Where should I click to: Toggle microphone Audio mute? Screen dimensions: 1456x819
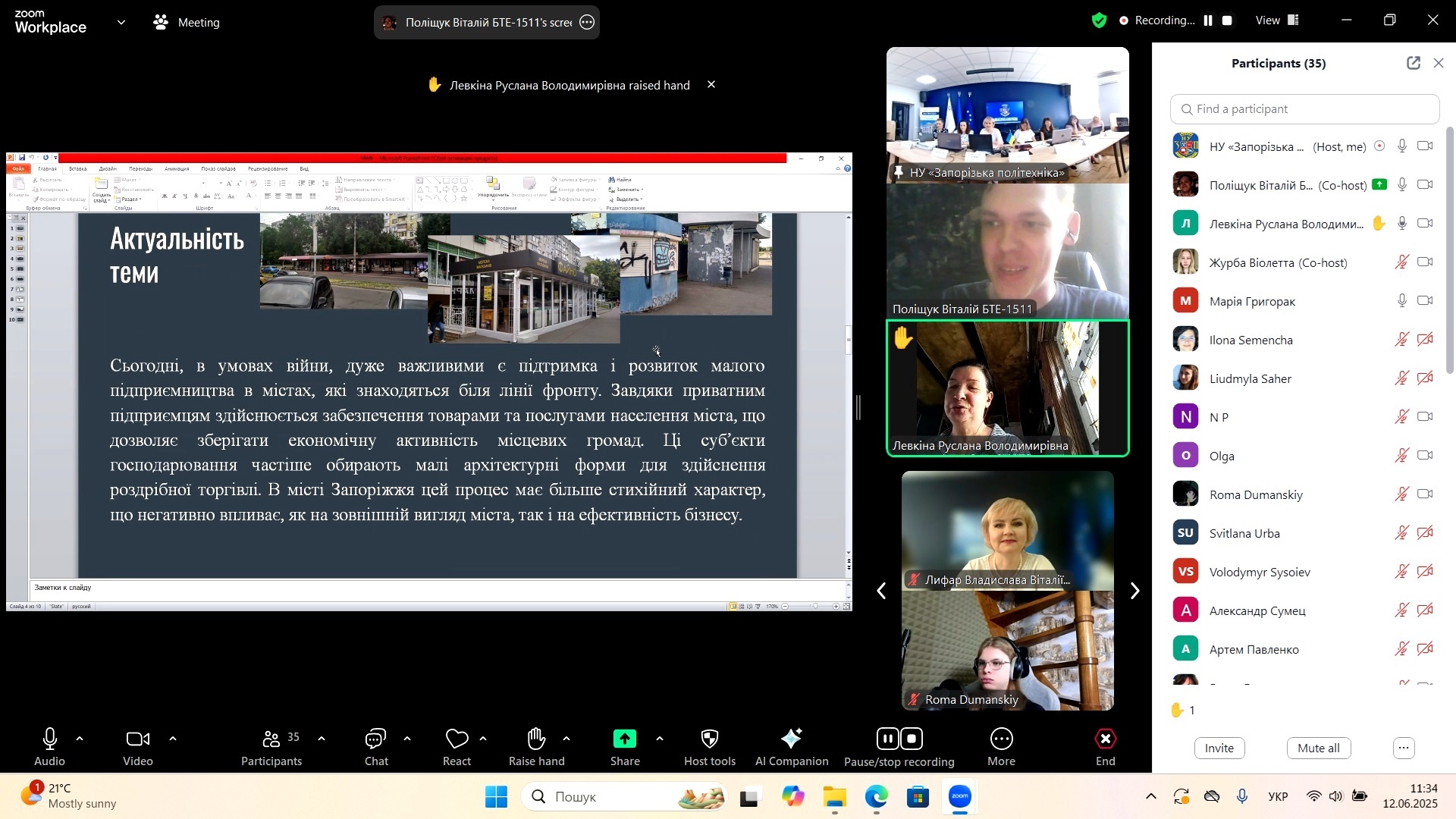coord(50,740)
